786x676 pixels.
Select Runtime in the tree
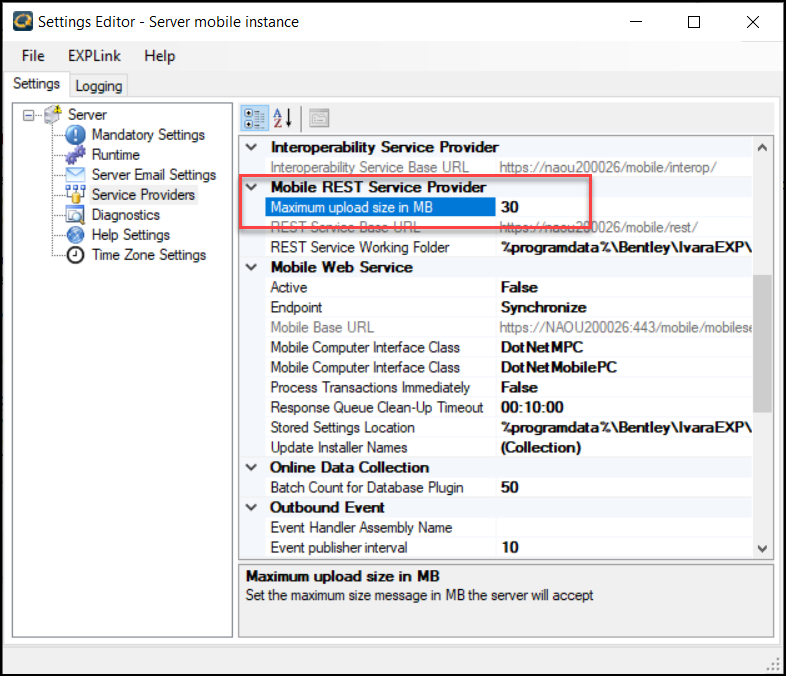click(x=116, y=155)
